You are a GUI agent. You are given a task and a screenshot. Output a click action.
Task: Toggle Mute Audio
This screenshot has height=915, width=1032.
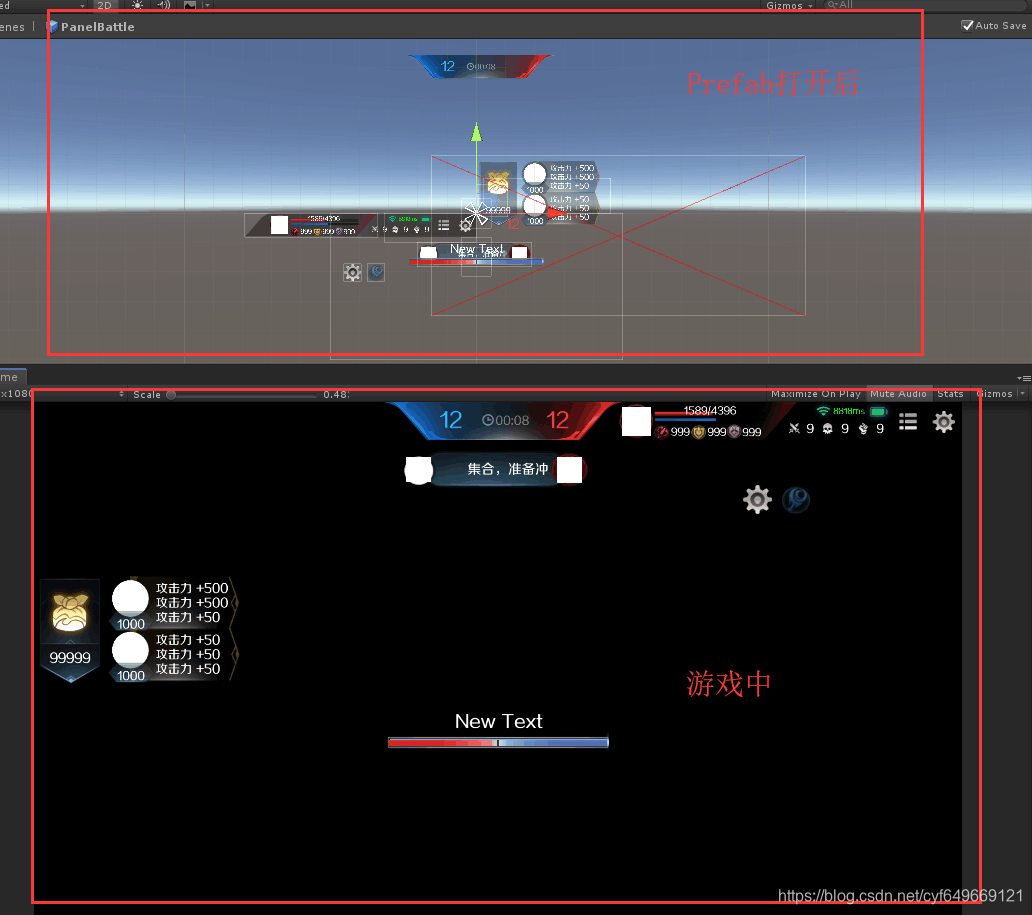898,394
